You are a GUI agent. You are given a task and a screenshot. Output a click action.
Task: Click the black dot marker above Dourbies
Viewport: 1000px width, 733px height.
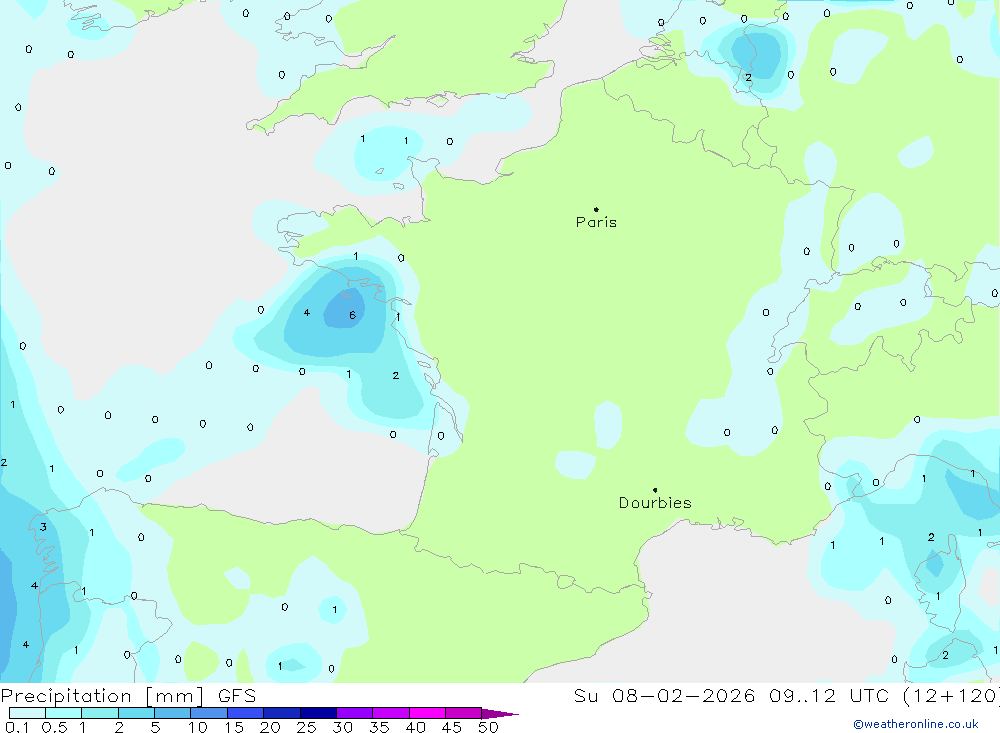pos(655,490)
